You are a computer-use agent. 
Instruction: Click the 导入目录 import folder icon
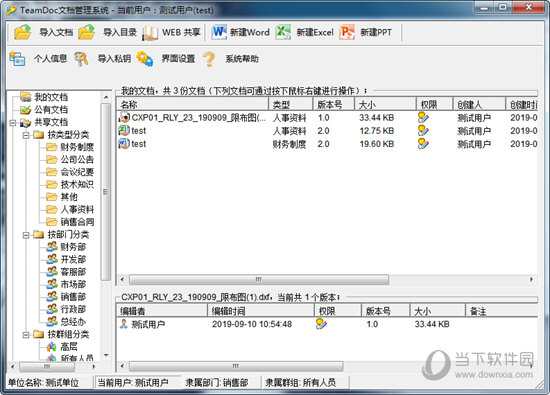(87, 32)
